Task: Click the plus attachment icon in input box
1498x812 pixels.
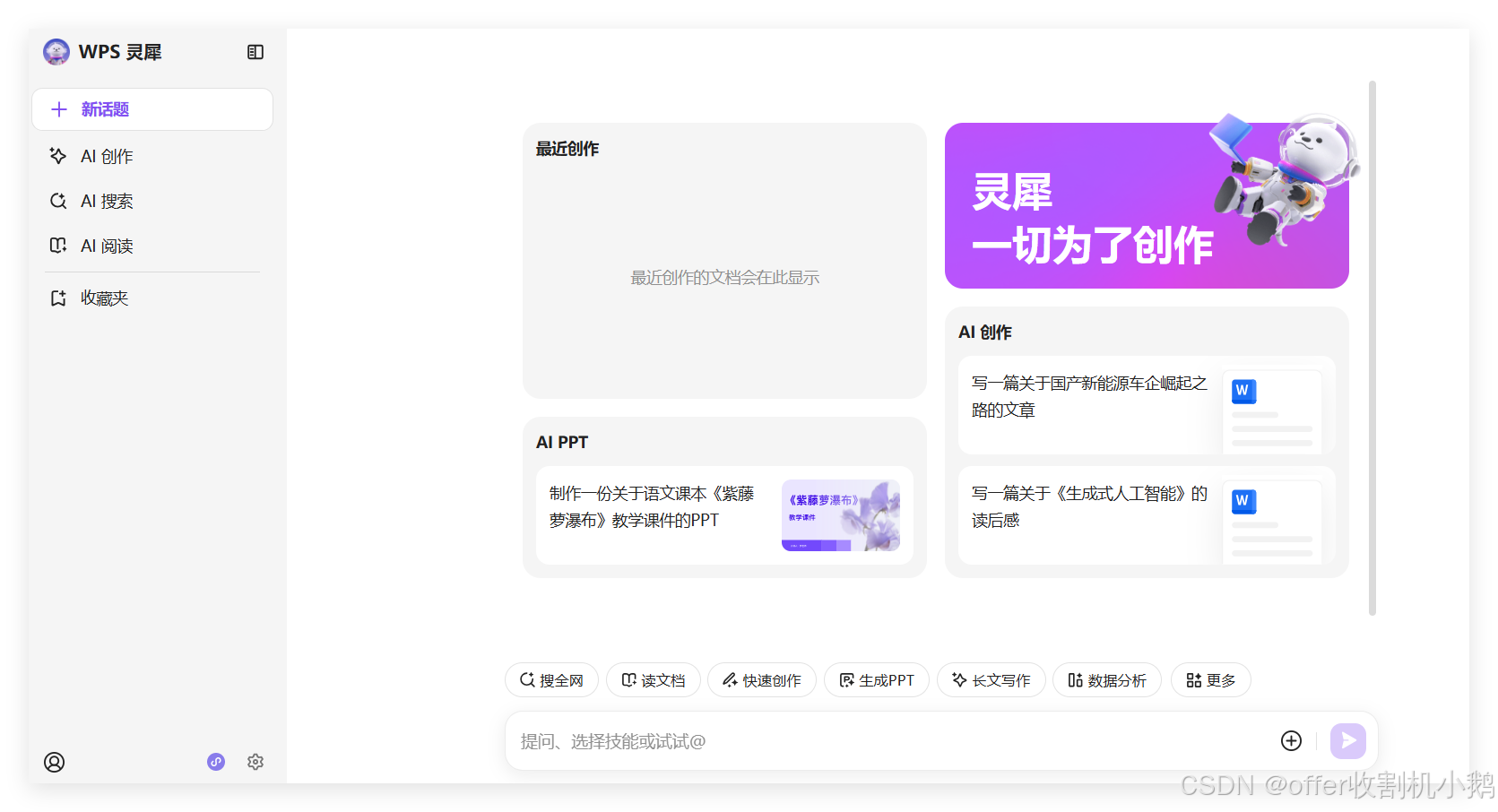Action: pos(1291,740)
